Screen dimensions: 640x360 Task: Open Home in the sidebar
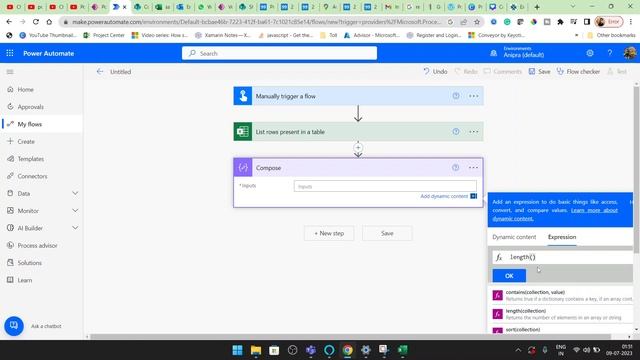[25, 89]
